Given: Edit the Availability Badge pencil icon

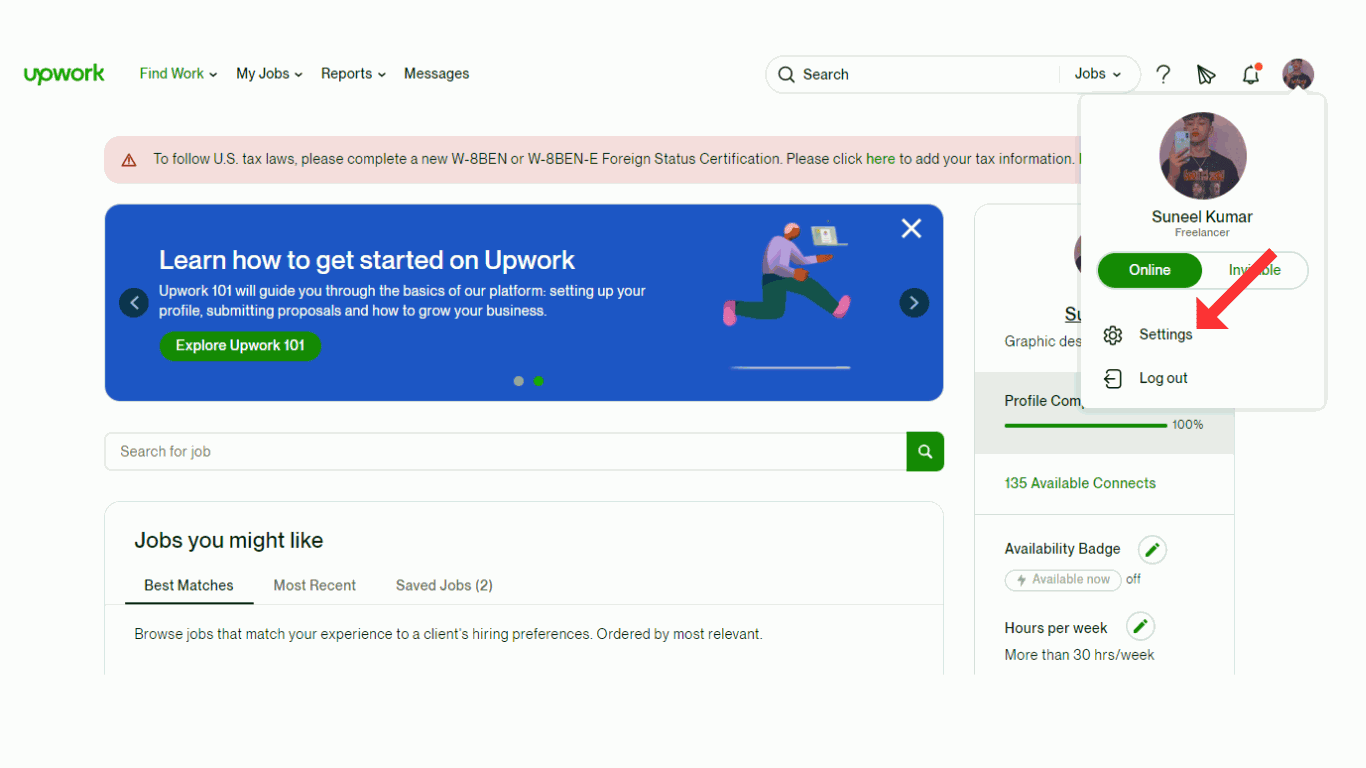Looking at the screenshot, I should 1152,549.
